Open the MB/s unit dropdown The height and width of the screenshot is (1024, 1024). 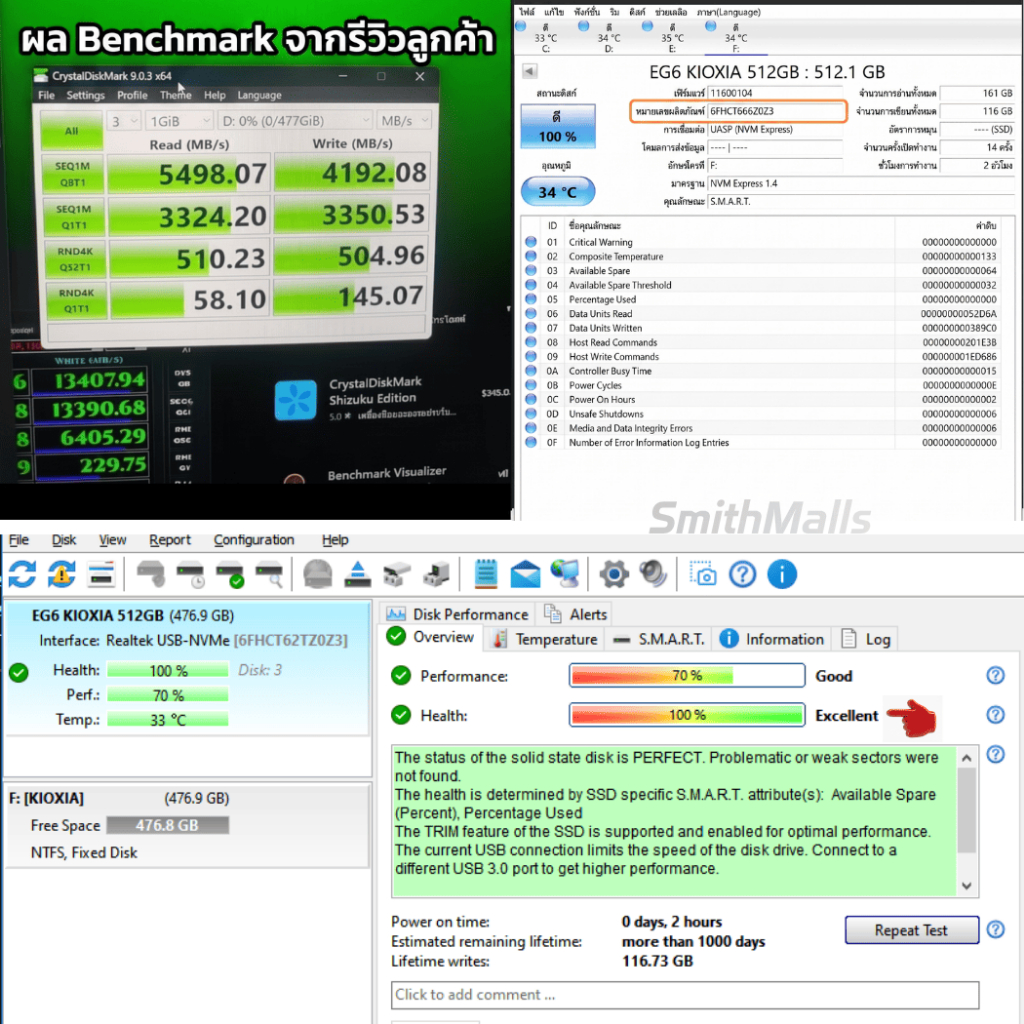pyautogui.click(x=405, y=121)
